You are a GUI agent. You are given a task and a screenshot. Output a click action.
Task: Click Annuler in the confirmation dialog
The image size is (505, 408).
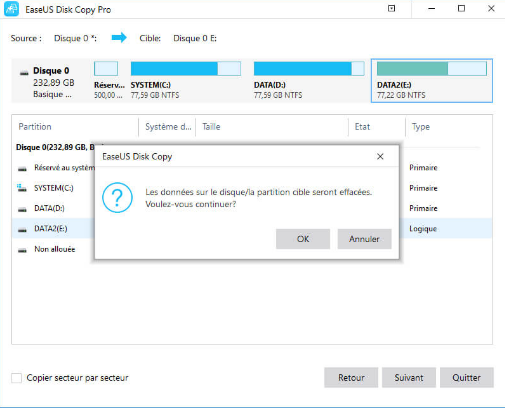click(x=364, y=239)
